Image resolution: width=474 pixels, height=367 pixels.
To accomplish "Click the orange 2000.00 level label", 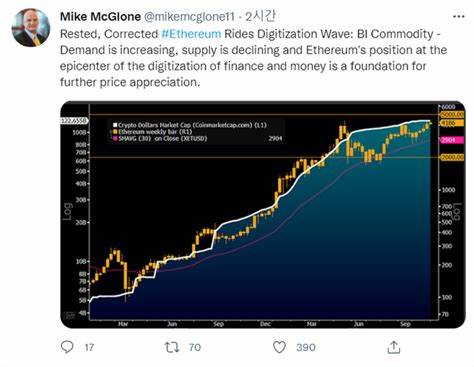I will [x=452, y=157].
